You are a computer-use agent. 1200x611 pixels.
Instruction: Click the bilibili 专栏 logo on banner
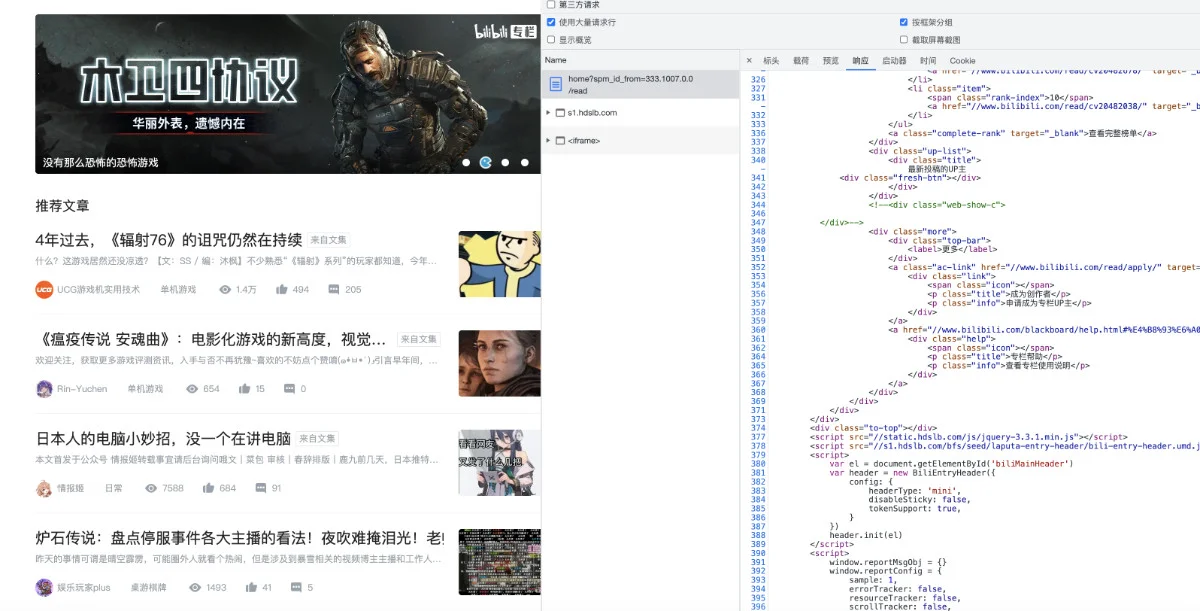503,31
